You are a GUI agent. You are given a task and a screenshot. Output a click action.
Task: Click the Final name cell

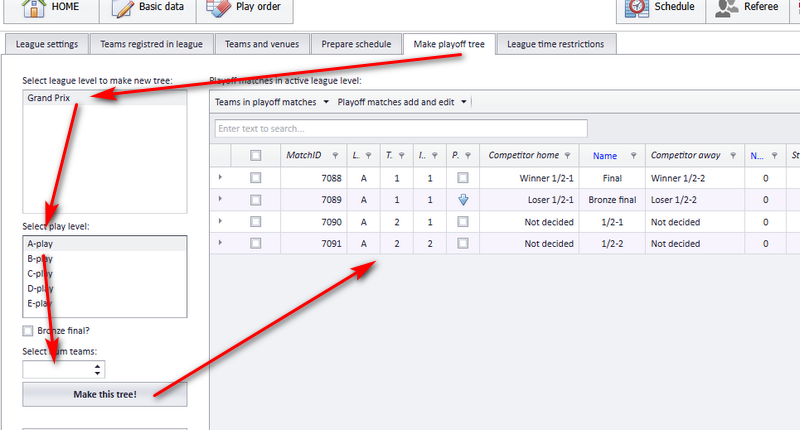coord(612,178)
